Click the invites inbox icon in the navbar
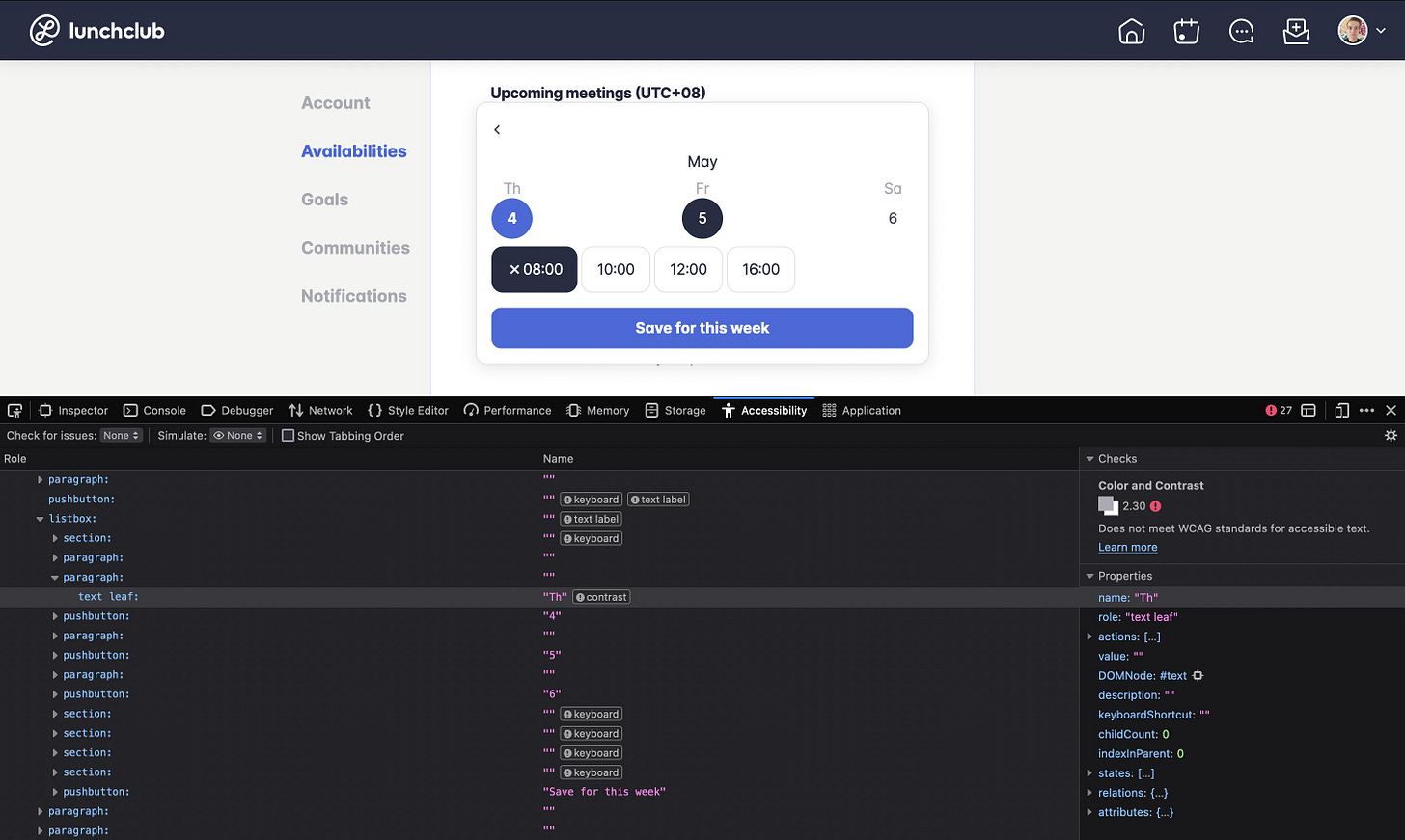 1295,30
